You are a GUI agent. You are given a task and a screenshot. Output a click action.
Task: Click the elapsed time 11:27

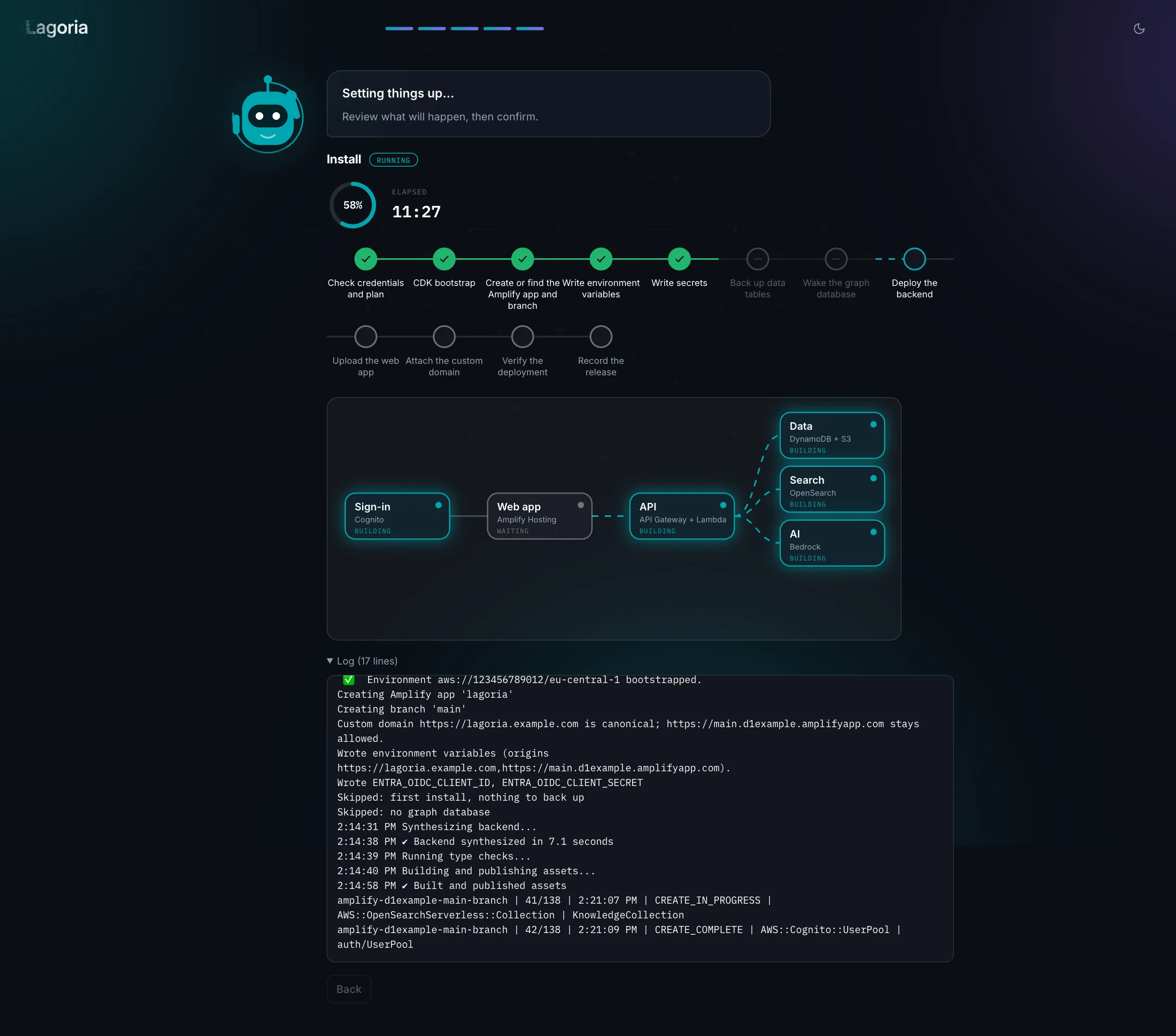pos(416,212)
